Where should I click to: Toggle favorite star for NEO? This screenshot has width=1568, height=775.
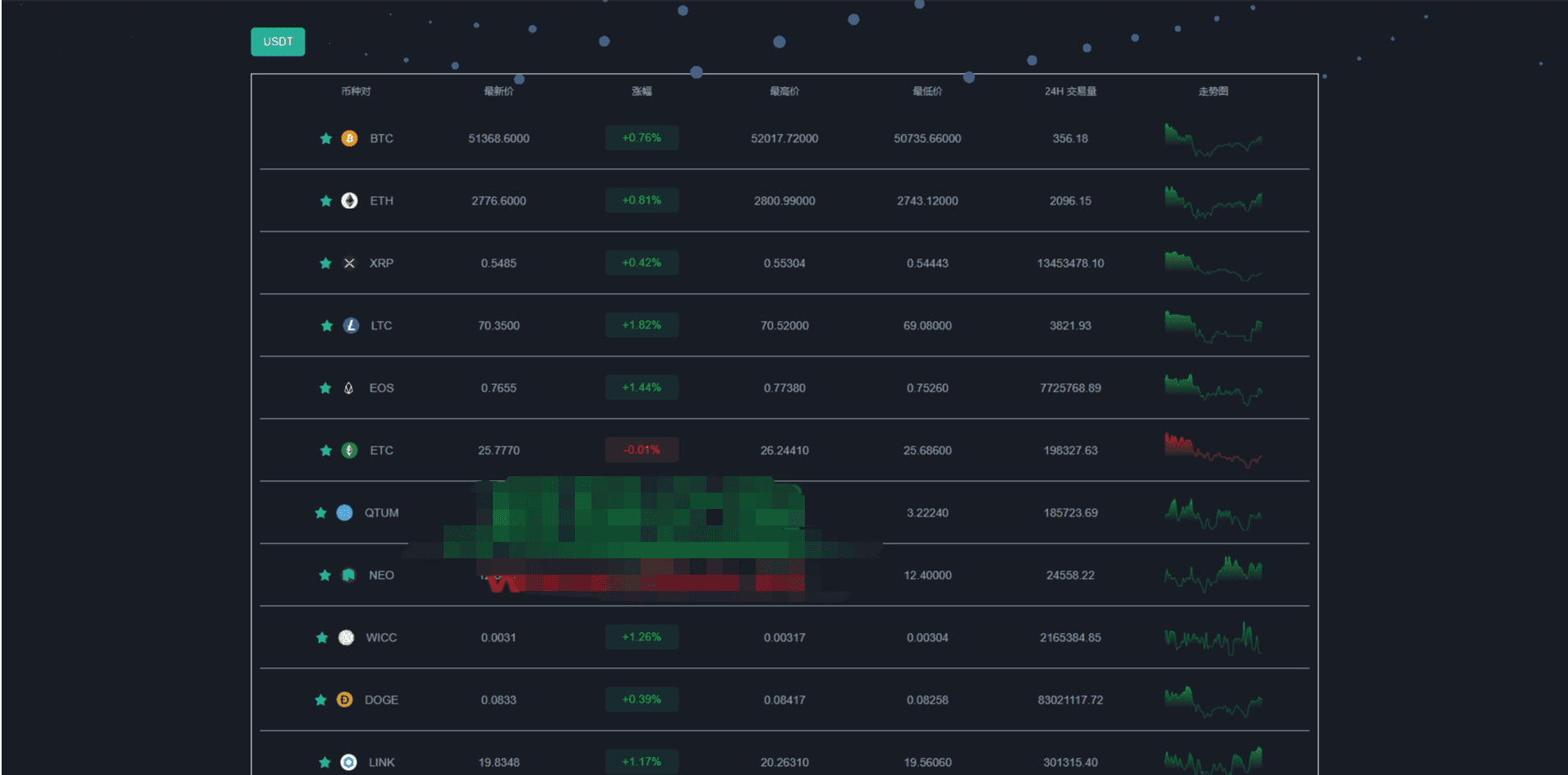[x=325, y=576]
